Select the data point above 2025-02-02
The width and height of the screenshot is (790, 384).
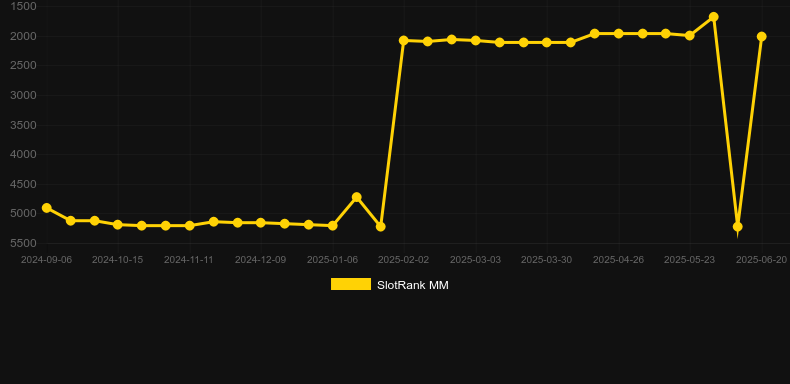[404, 40]
